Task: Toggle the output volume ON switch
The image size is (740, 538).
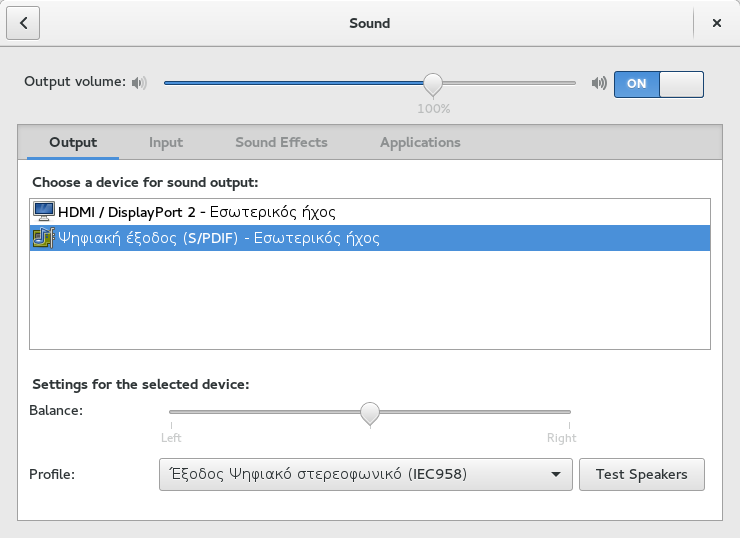Action: click(658, 84)
